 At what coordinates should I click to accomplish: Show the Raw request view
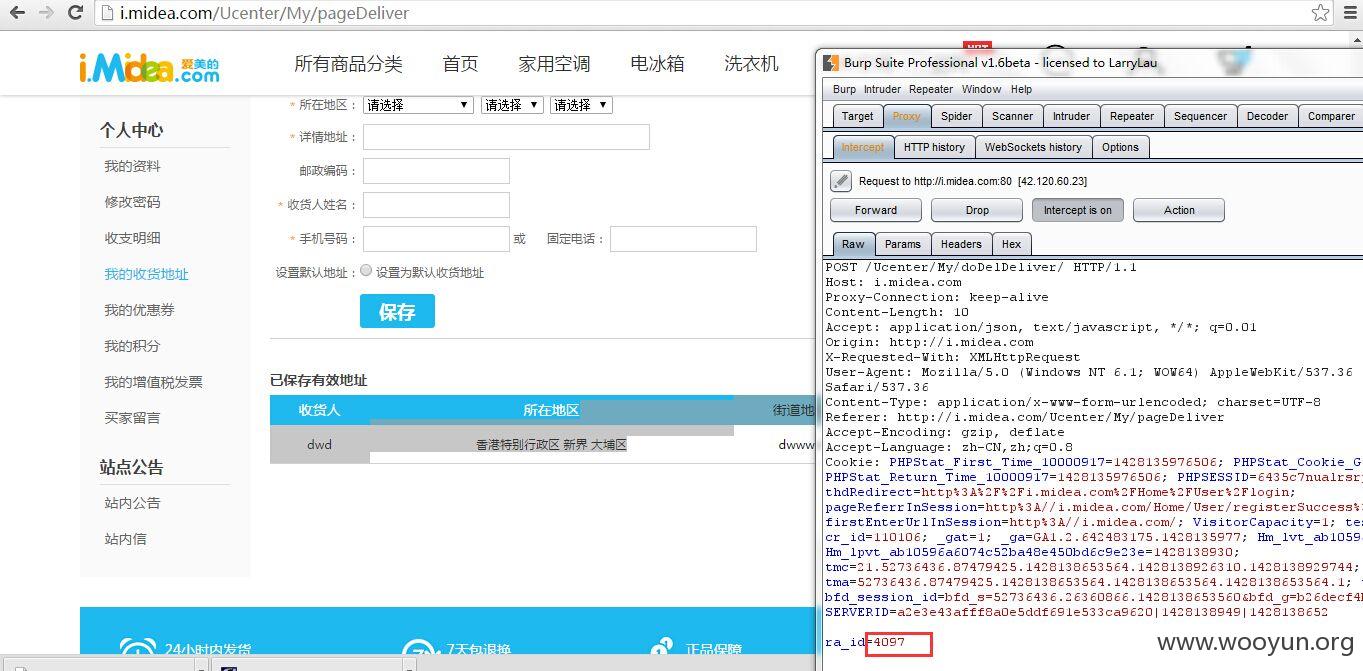point(853,244)
